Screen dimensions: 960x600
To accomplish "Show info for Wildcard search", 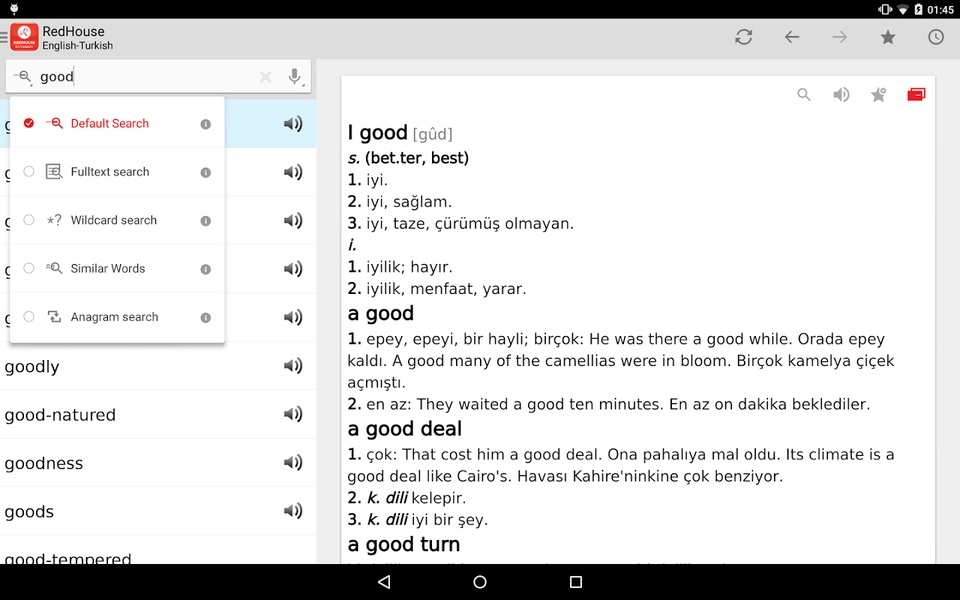I will (x=206, y=221).
